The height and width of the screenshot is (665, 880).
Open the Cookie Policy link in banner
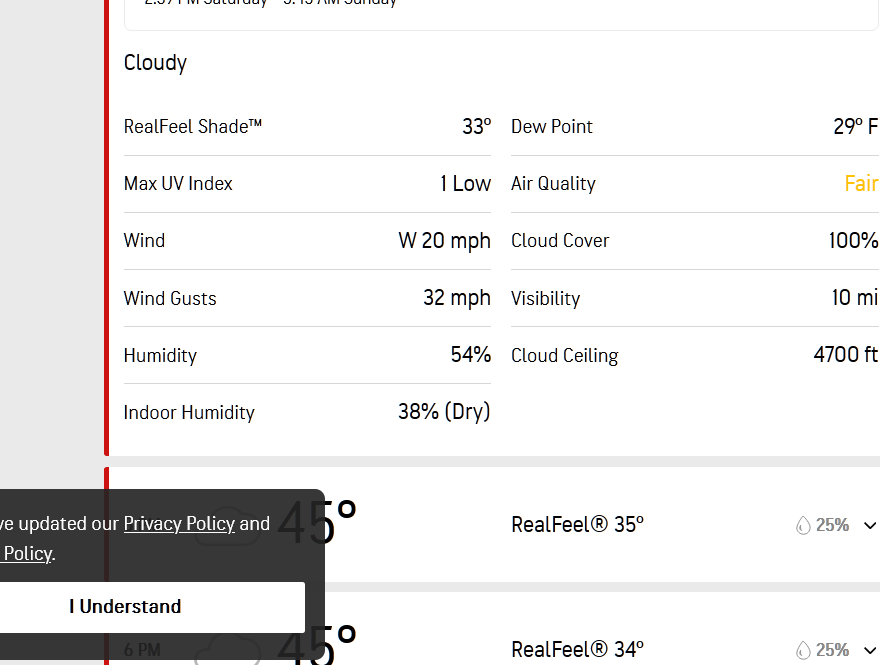[26, 553]
